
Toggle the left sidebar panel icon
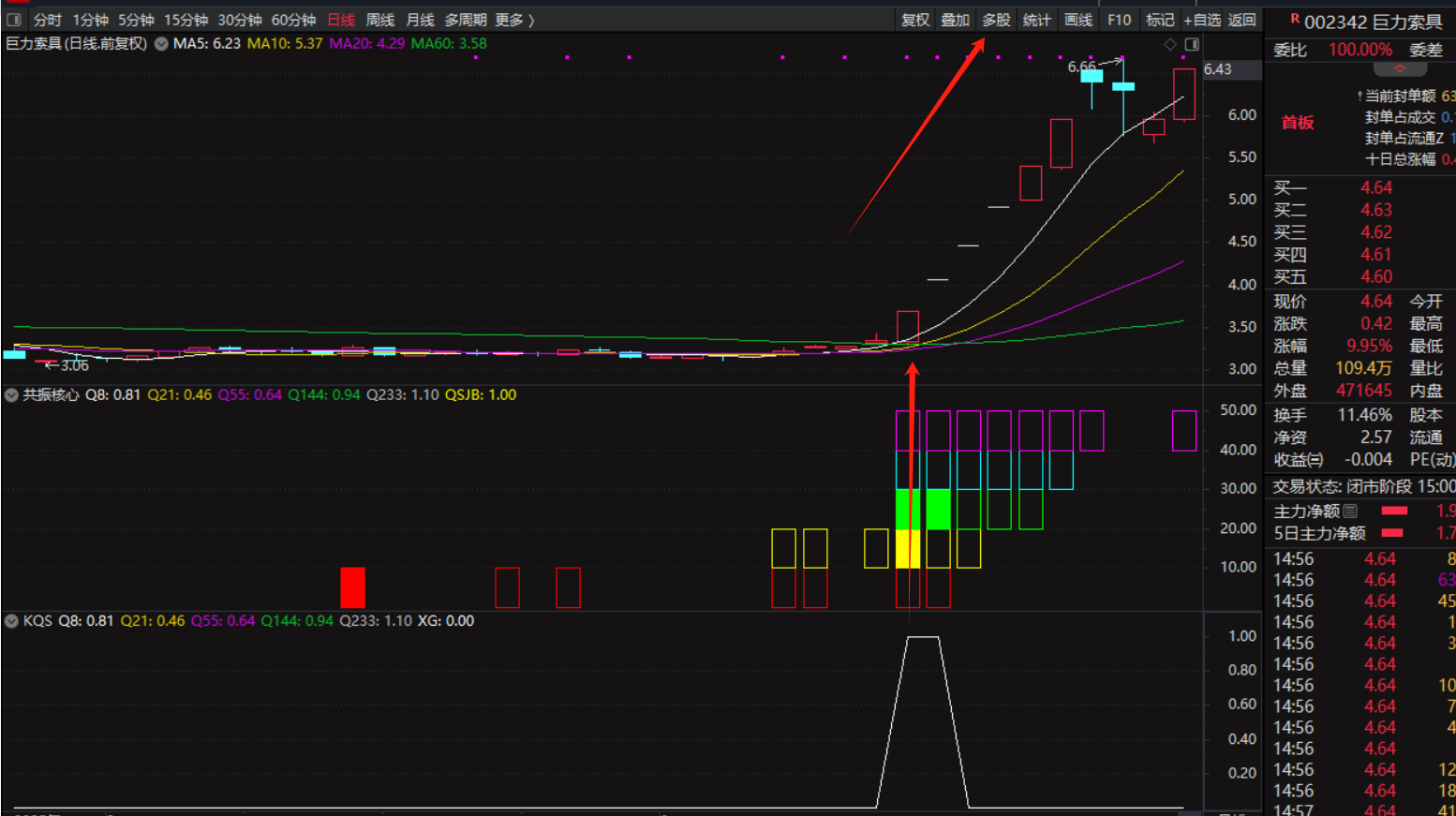click(14, 20)
